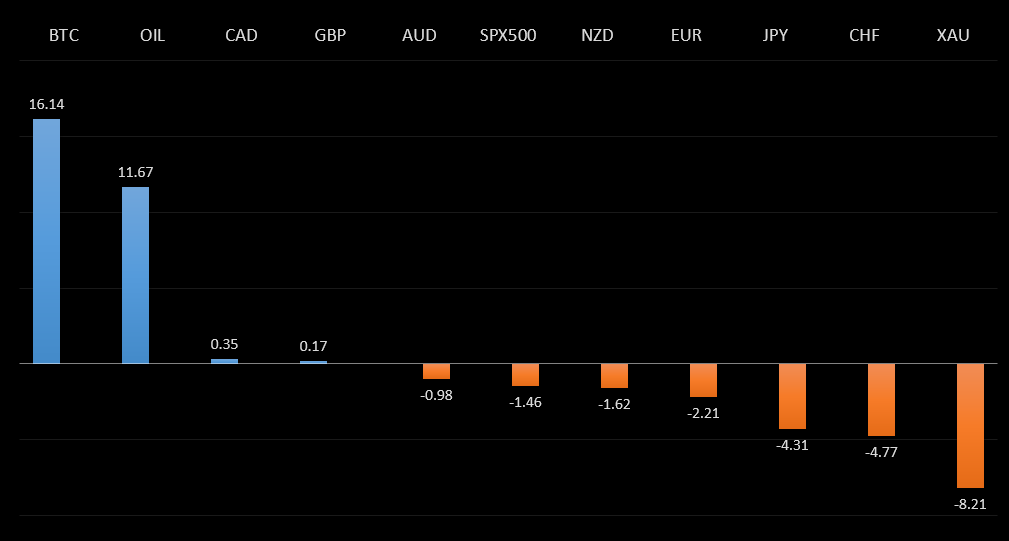The height and width of the screenshot is (541, 1009).
Task: Click the orange EUR bar
Action: (703, 380)
